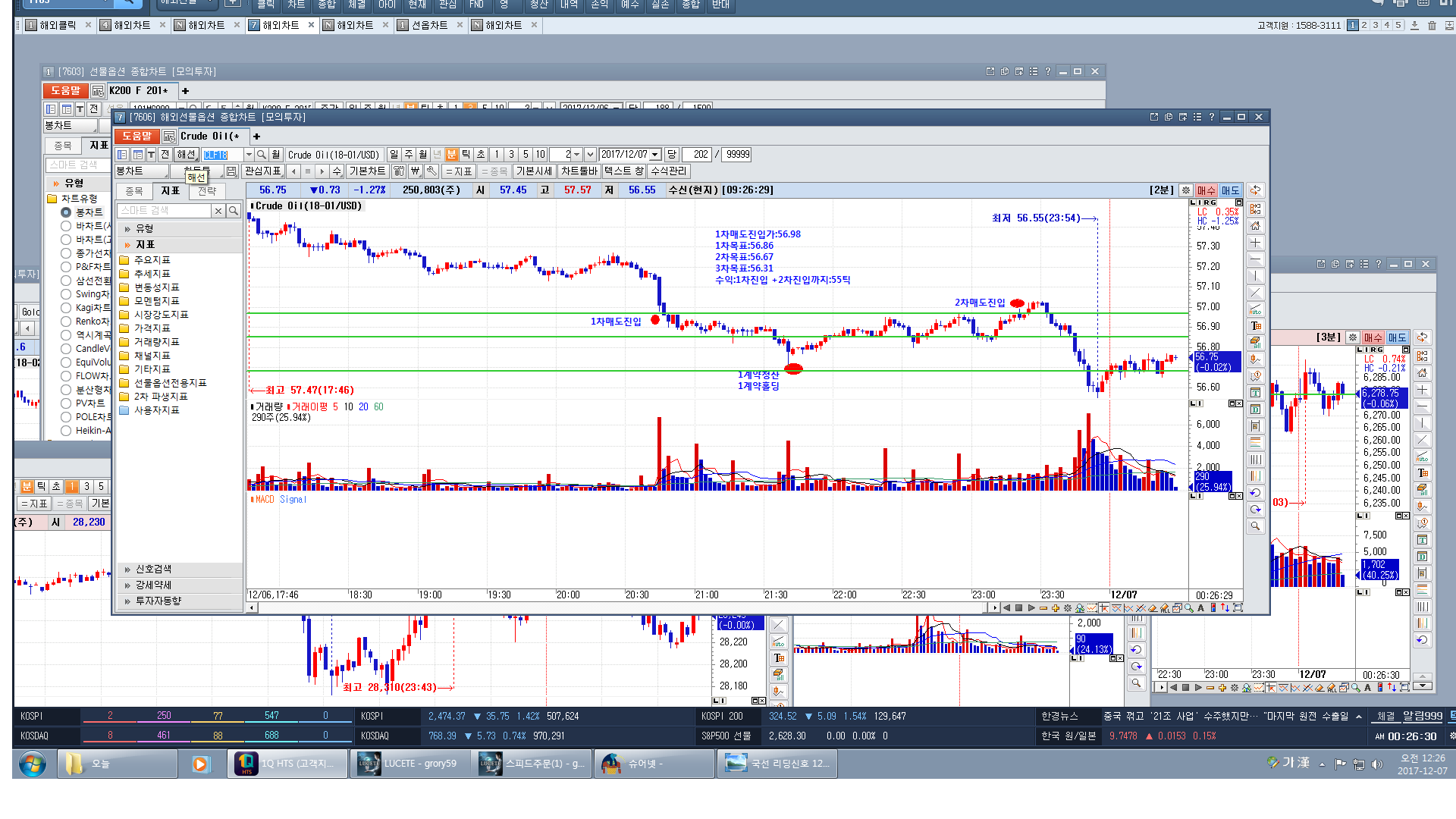Viewport: 1456px width, 819px height.
Task: Select 삼선전환 radio option
Action: (66, 281)
